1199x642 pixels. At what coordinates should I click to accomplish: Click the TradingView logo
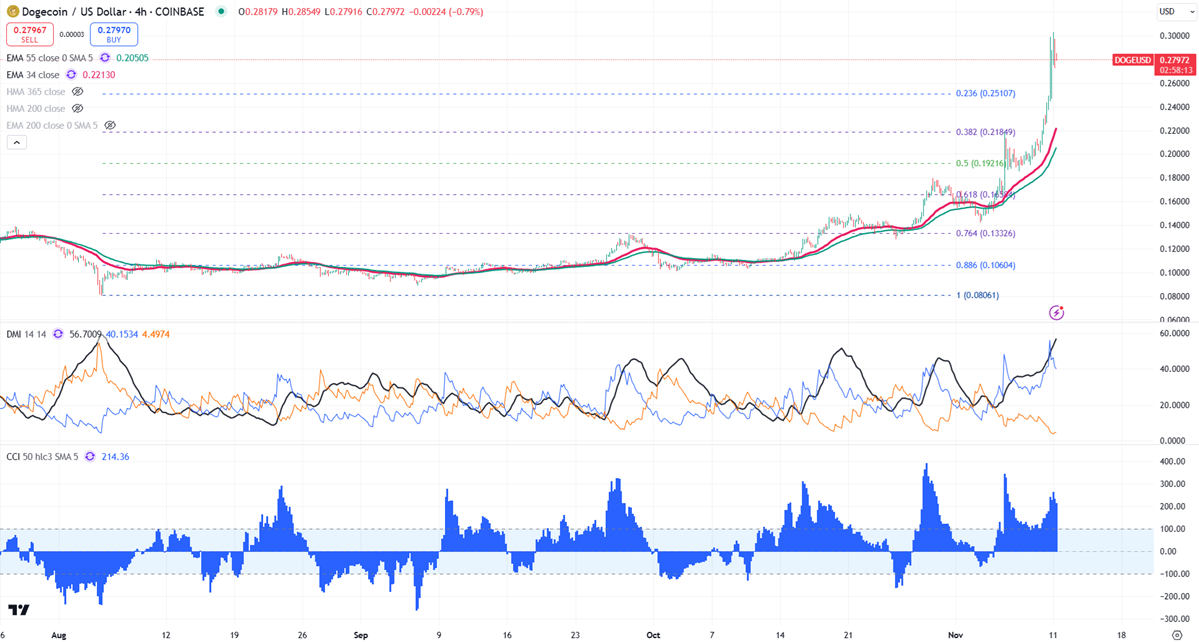[x=19, y=609]
